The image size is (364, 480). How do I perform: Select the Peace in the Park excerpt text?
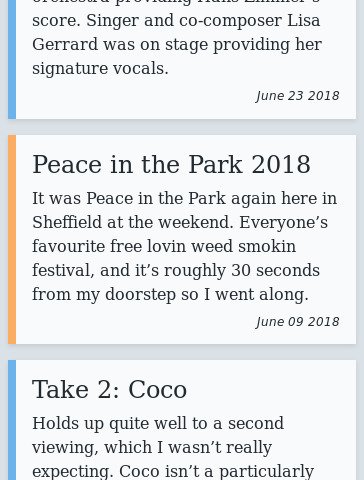184,246
